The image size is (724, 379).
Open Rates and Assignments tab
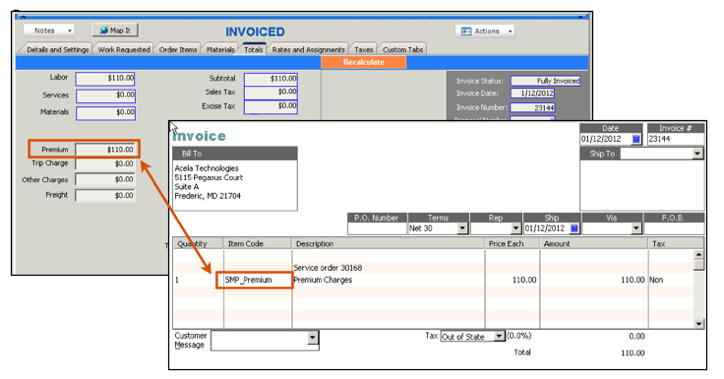(x=308, y=49)
